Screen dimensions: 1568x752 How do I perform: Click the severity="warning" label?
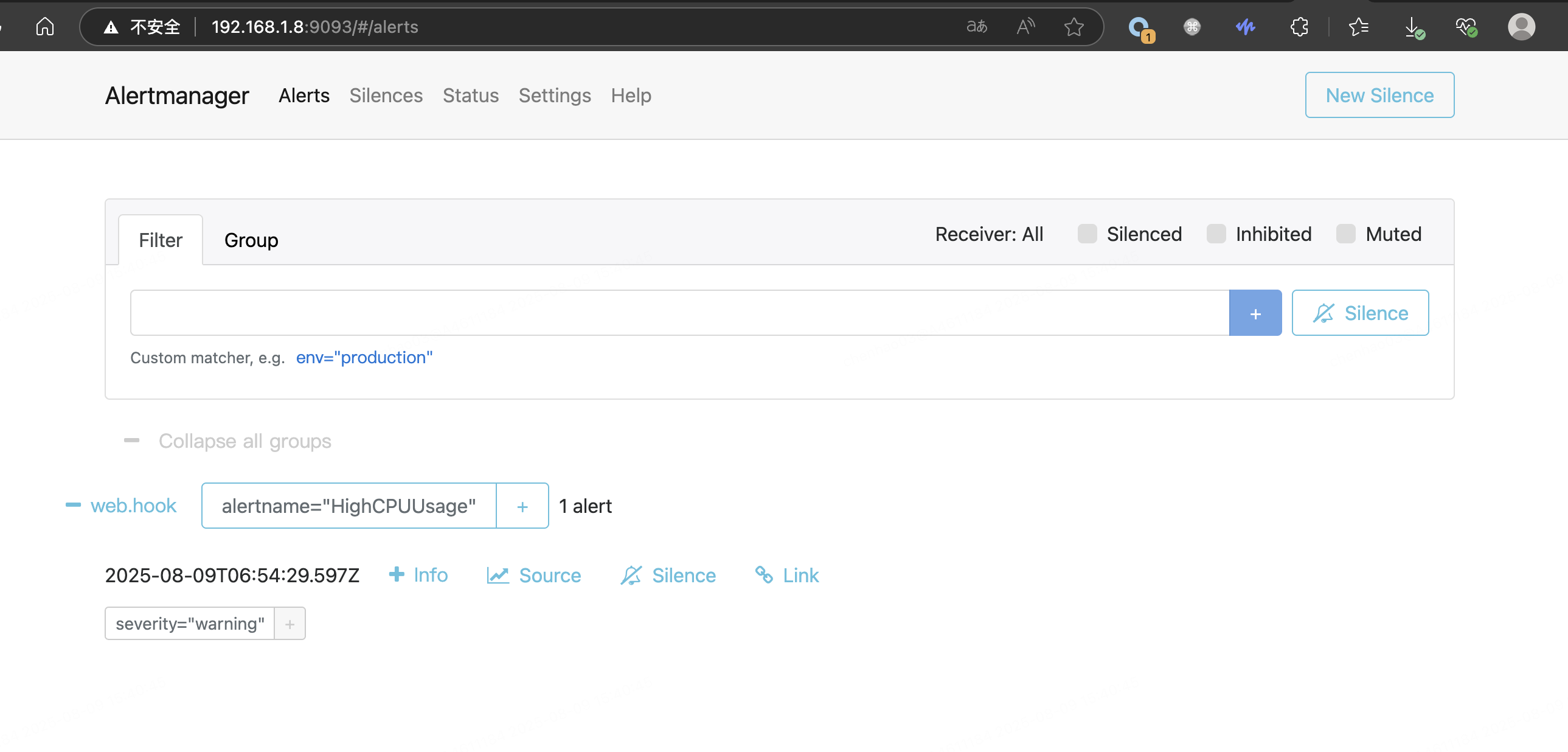[190, 624]
